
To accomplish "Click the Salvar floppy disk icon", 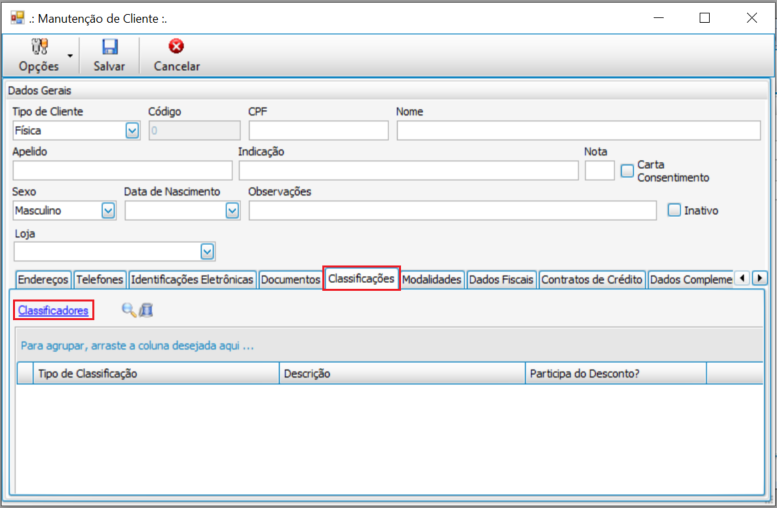I will [110, 47].
